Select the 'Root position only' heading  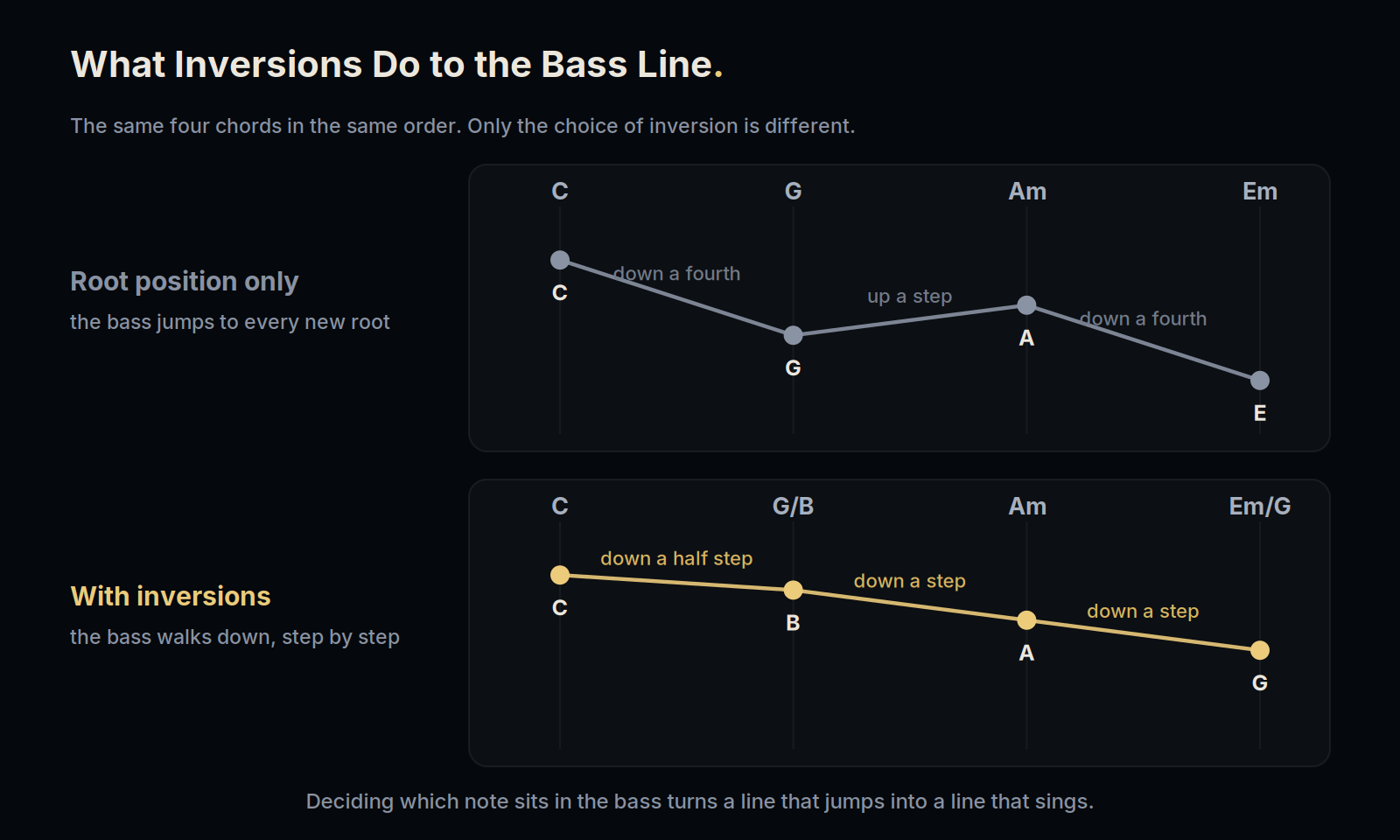tap(185, 282)
